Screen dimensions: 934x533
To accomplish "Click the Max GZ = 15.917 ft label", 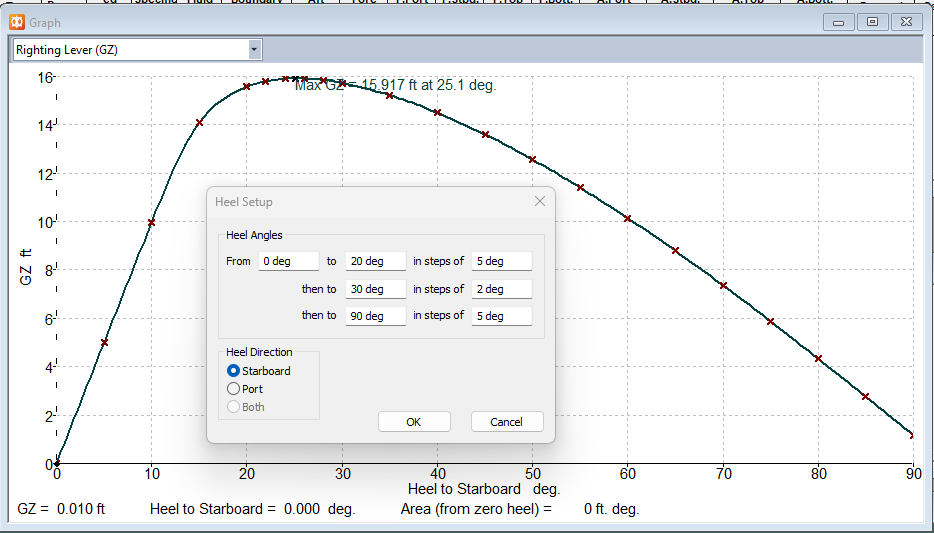I will click(x=396, y=85).
